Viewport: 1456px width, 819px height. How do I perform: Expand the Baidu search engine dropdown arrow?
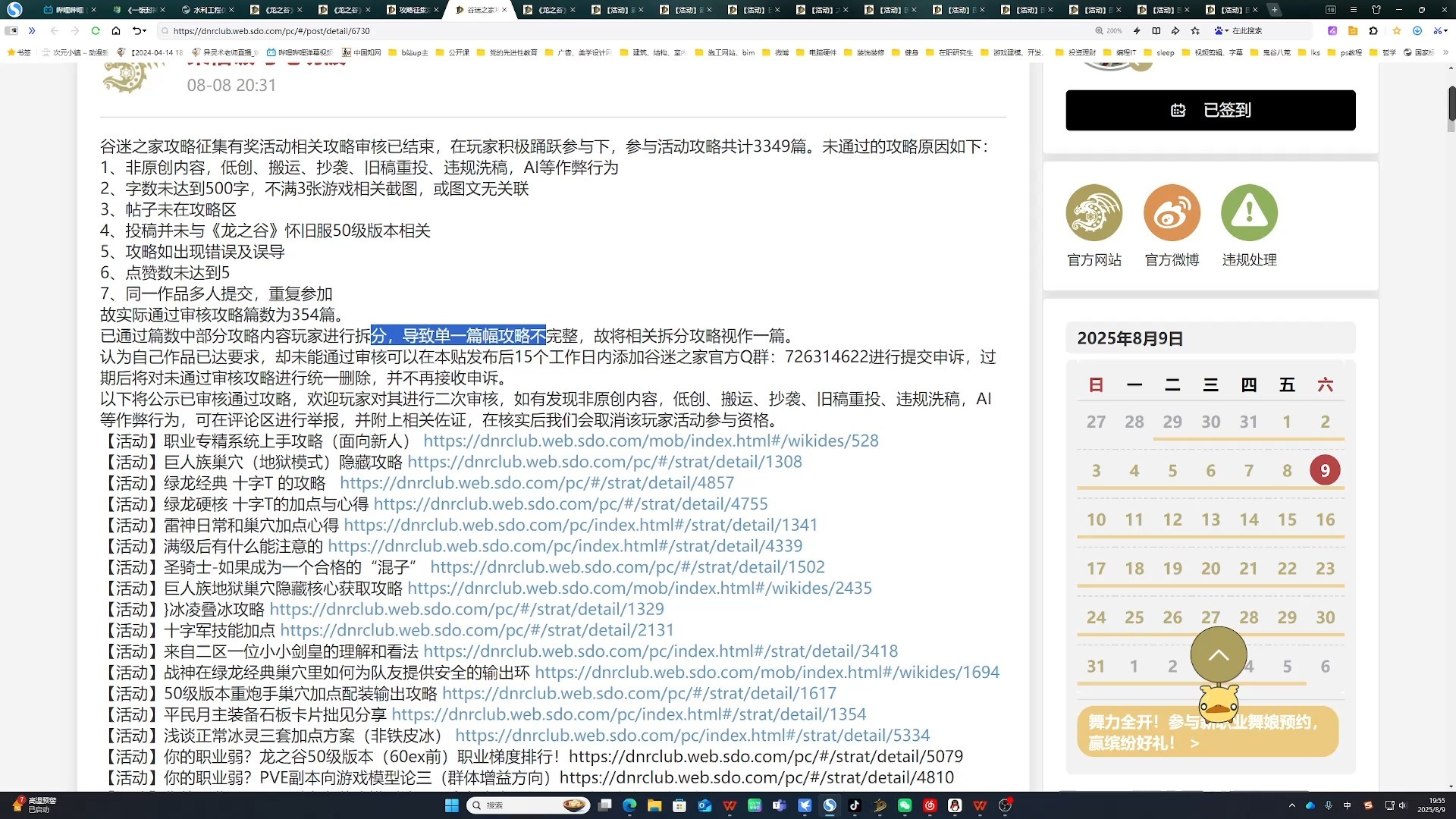point(1226,31)
